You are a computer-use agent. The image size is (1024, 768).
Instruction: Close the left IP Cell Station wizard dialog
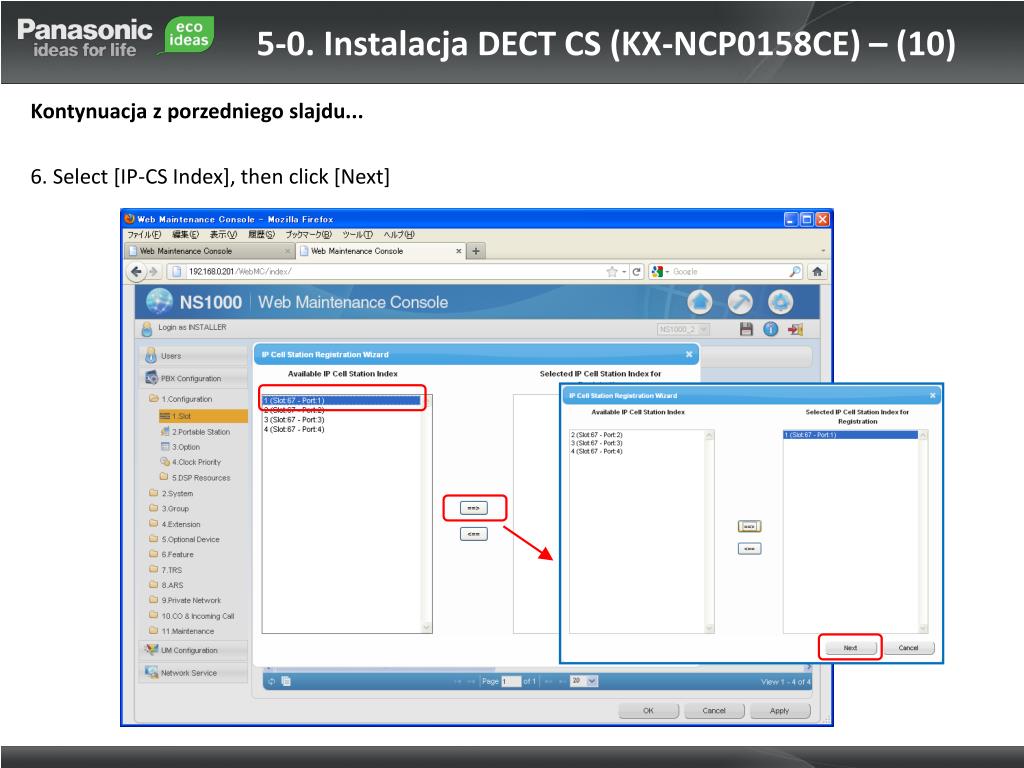[x=689, y=355]
